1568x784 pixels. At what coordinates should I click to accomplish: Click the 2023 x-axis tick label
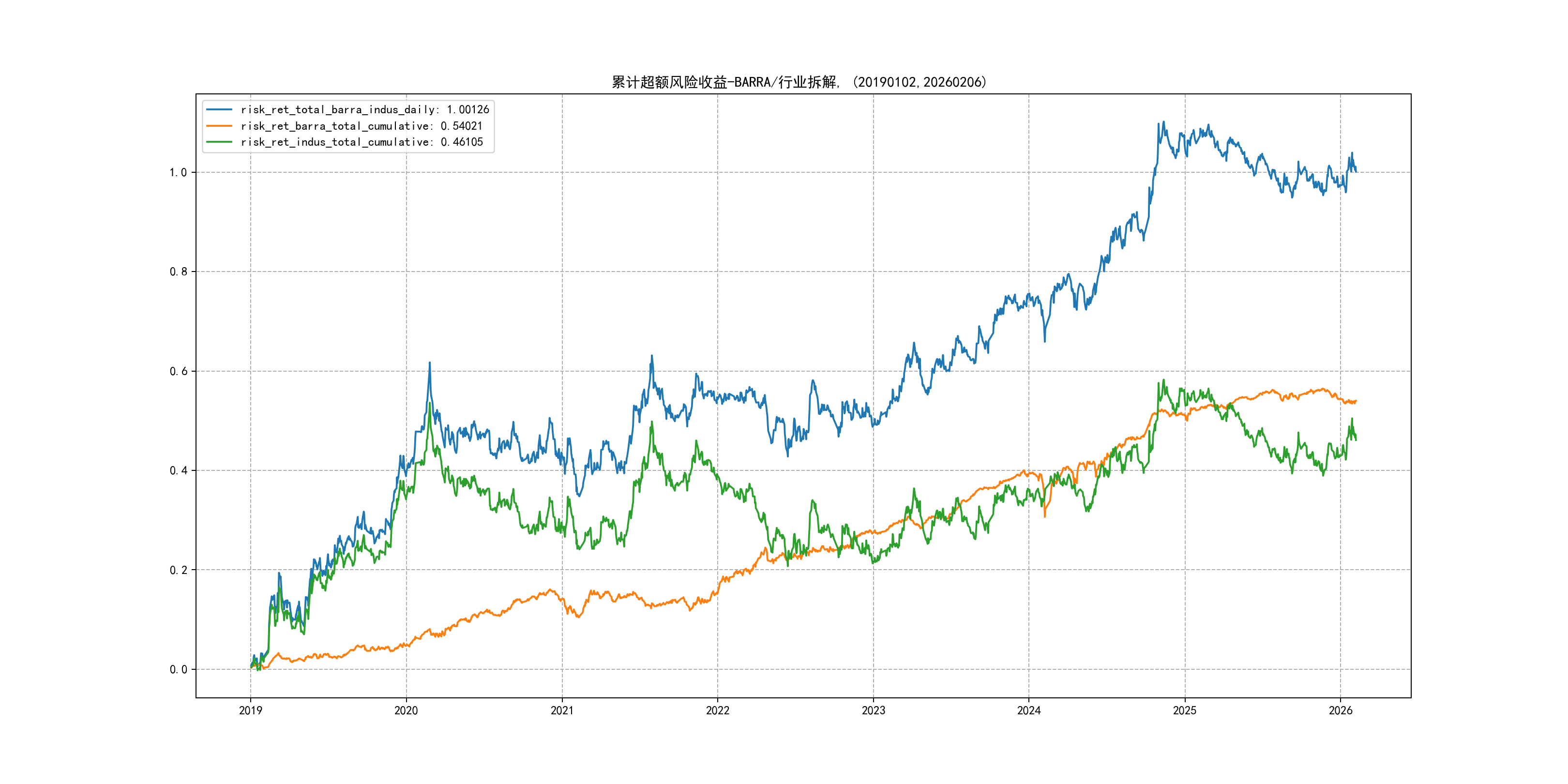874,710
